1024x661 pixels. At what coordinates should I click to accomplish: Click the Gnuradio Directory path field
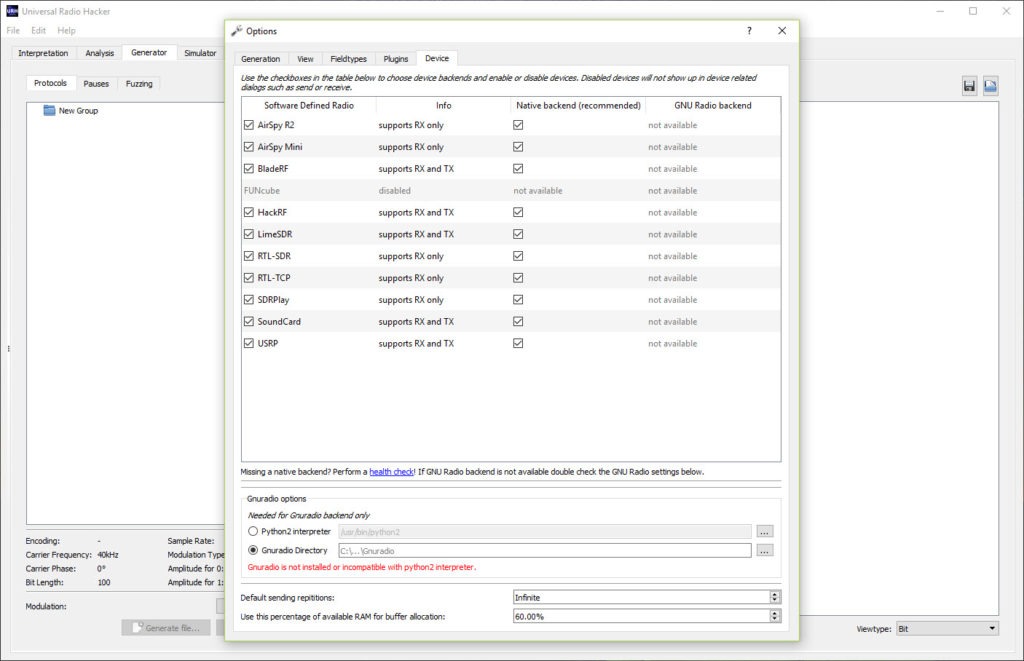(545, 551)
